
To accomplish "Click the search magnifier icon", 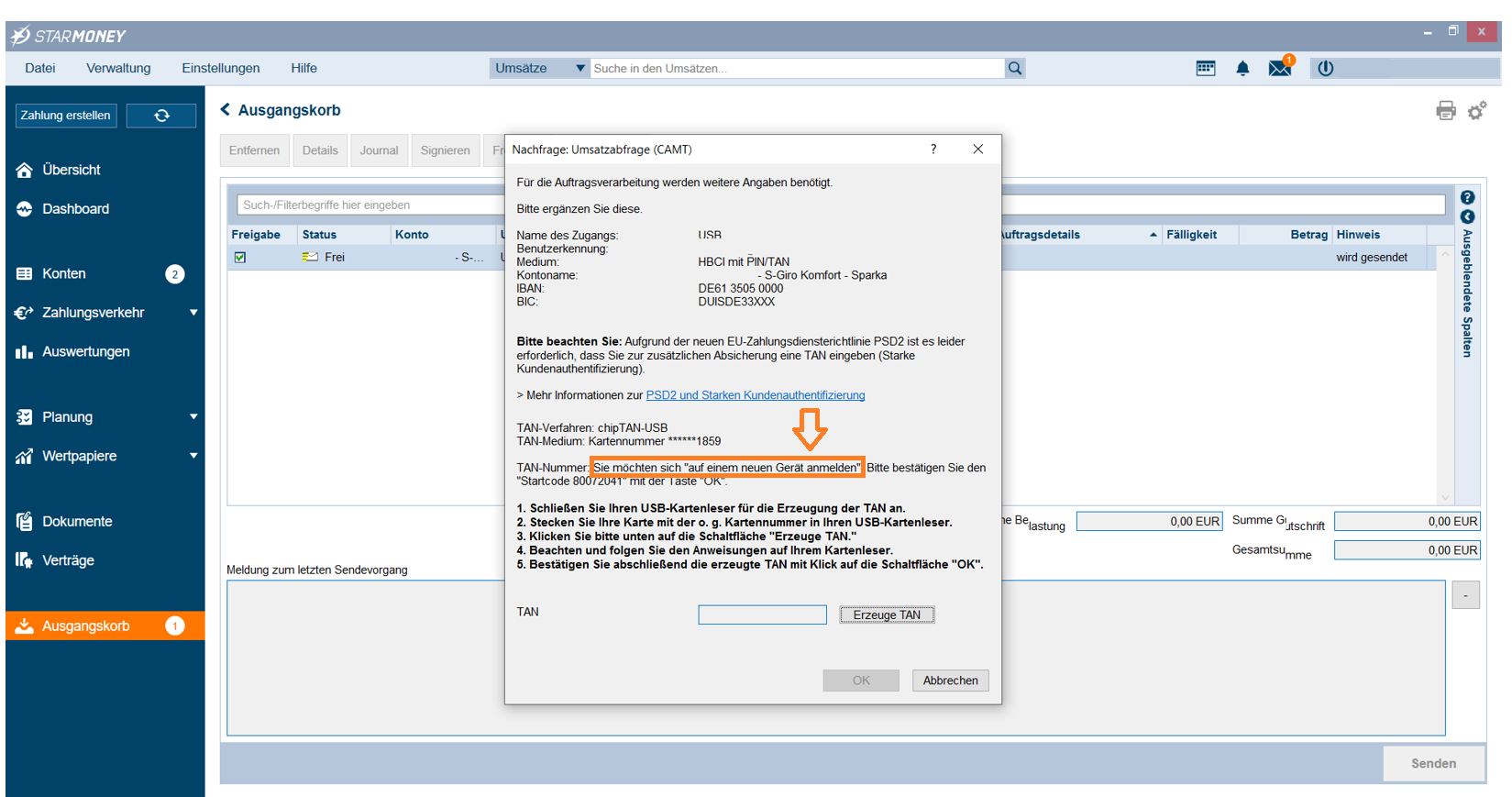I will (1014, 69).
